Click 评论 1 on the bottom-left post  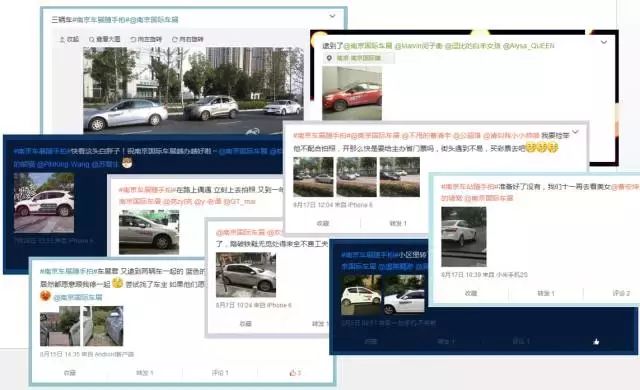click(x=220, y=372)
